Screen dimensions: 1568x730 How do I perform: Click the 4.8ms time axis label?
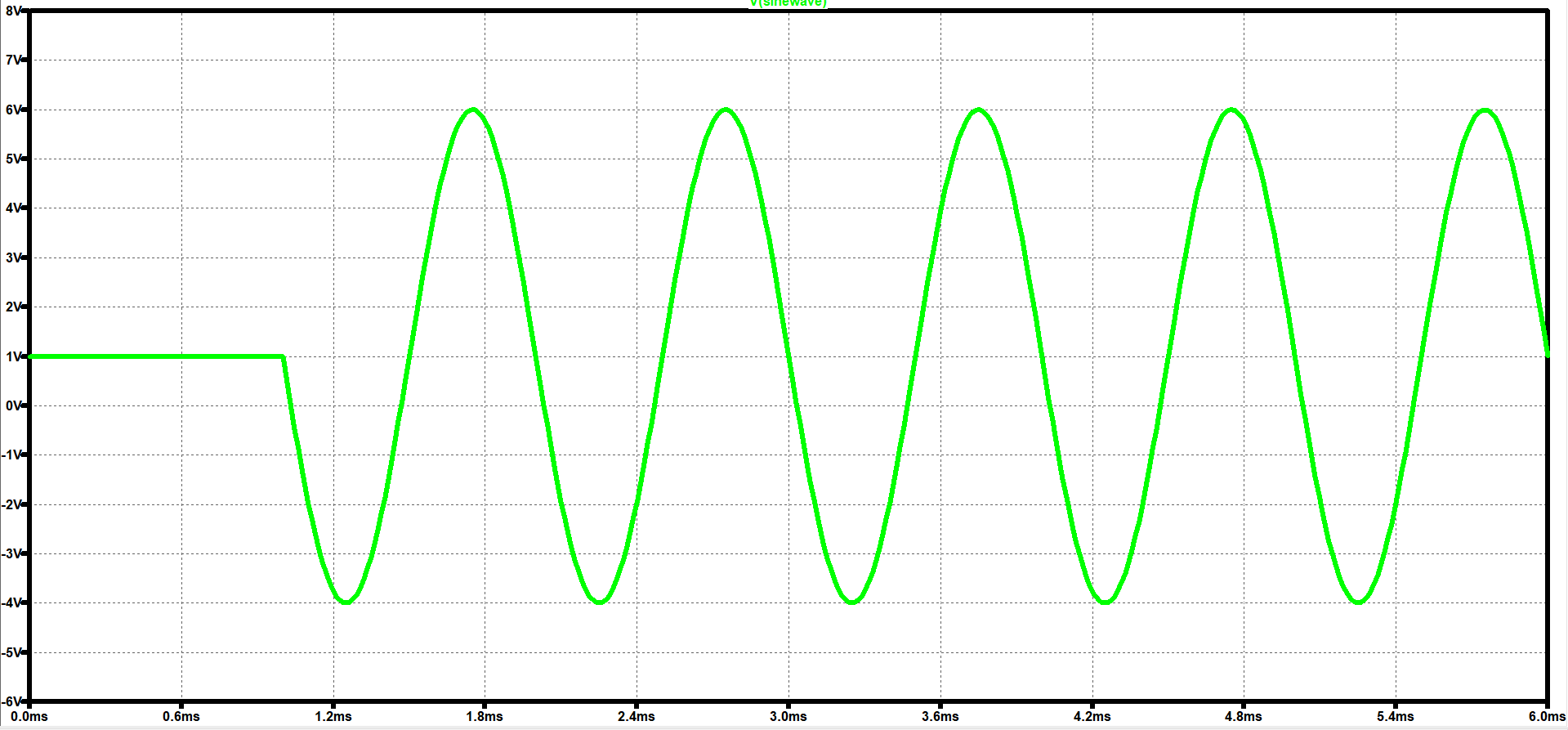tap(1244, 717)
